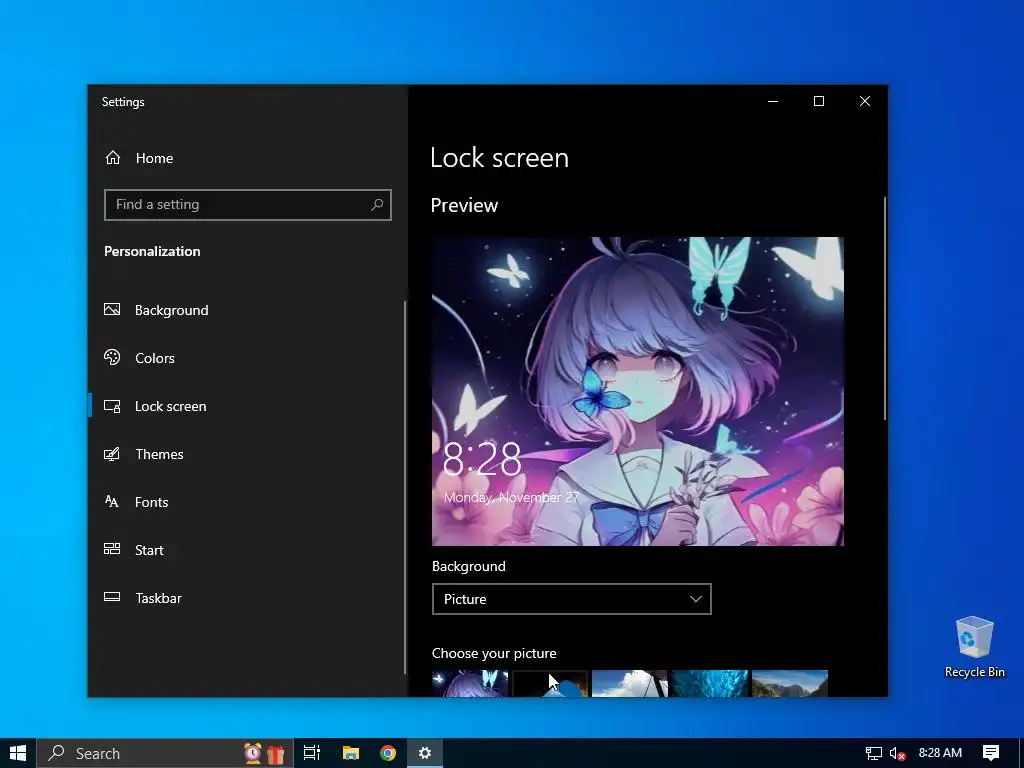Click the Themes brush icon
The width and height of the screenshot is (1024, 768).
112,454
